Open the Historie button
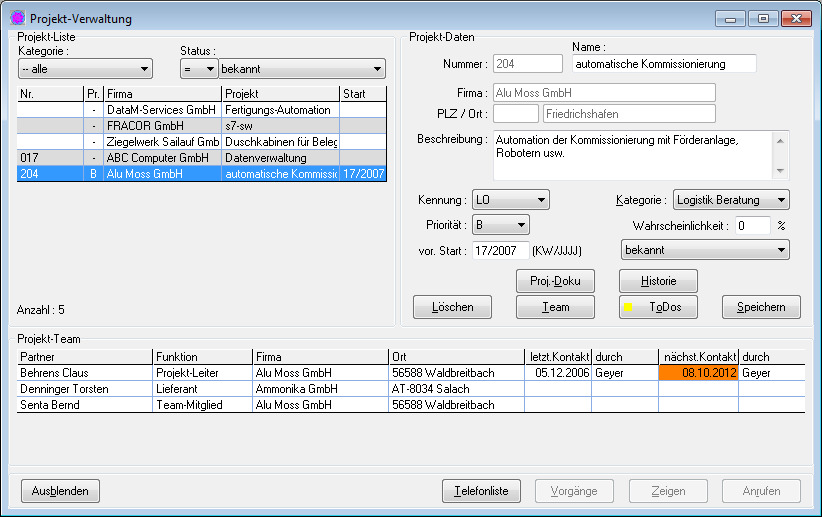Screen dimensions: 822x517 pos(657,281)
